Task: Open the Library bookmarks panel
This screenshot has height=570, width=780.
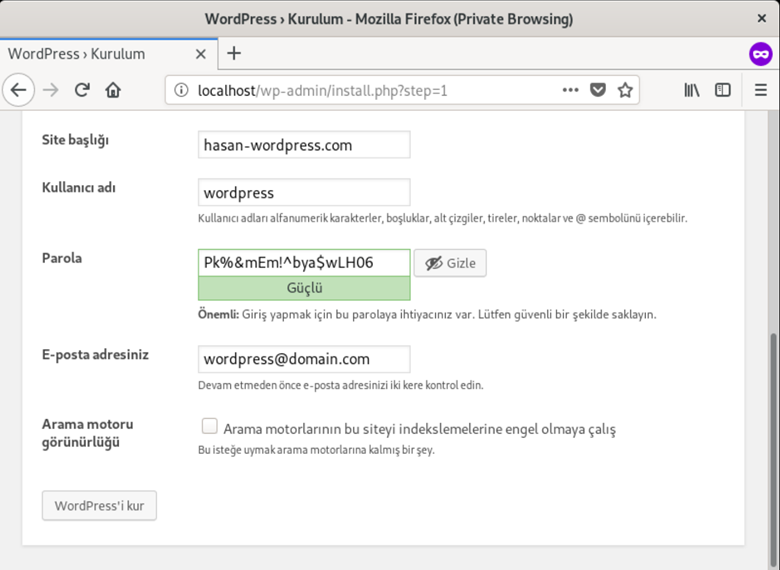Action: pyautogui.click(x=691, y=90)
